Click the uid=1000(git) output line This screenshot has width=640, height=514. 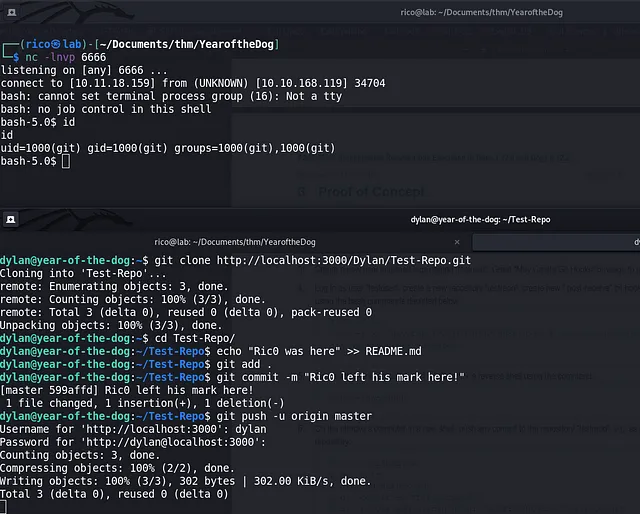167,148
